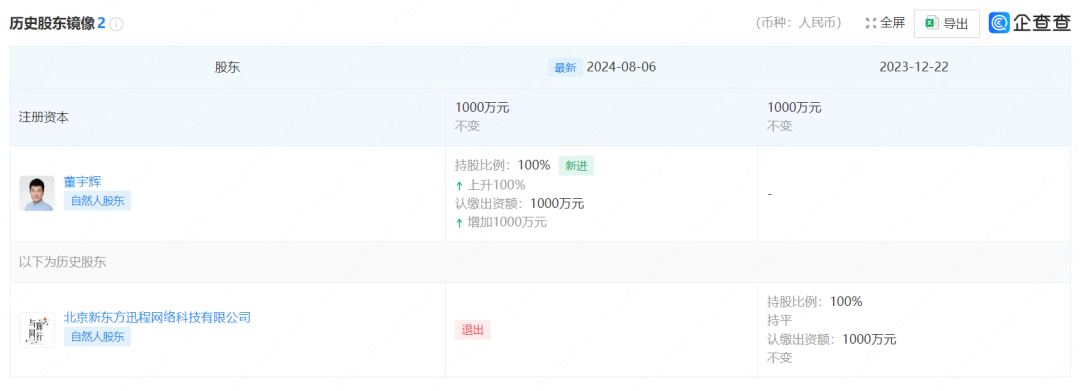Click the info icon beside 历史股东镜像 title
1080x391 pixels.
[x=116, y=24]
